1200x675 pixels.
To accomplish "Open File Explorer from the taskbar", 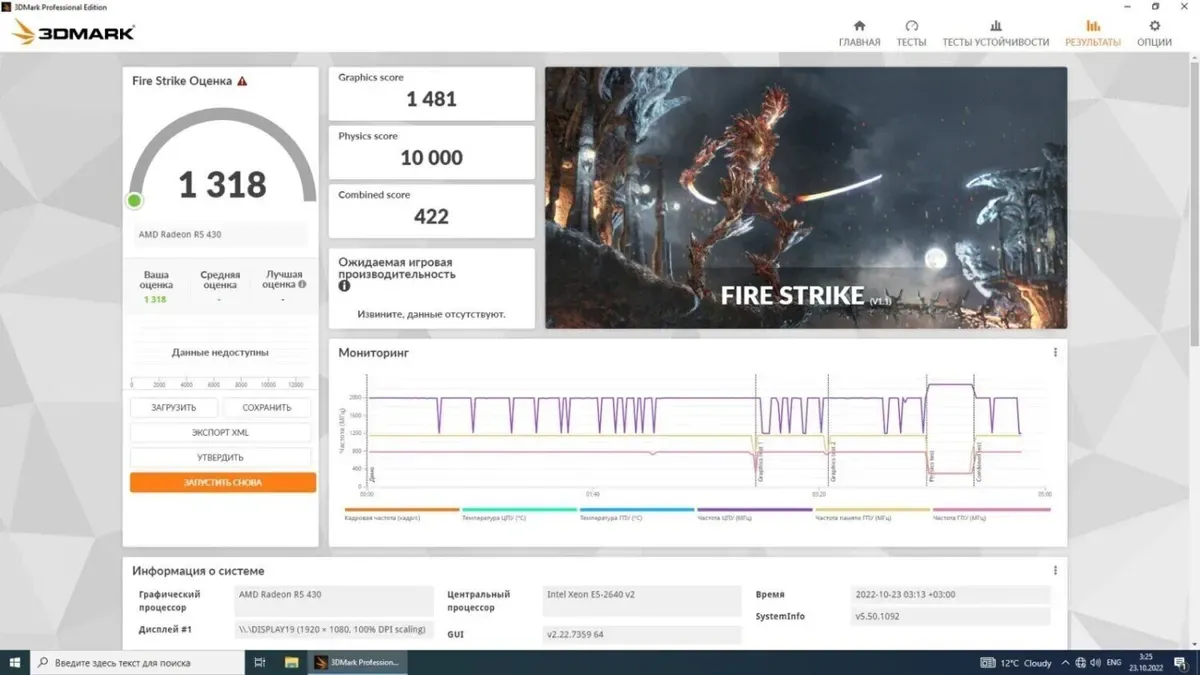I will (291, 662).
